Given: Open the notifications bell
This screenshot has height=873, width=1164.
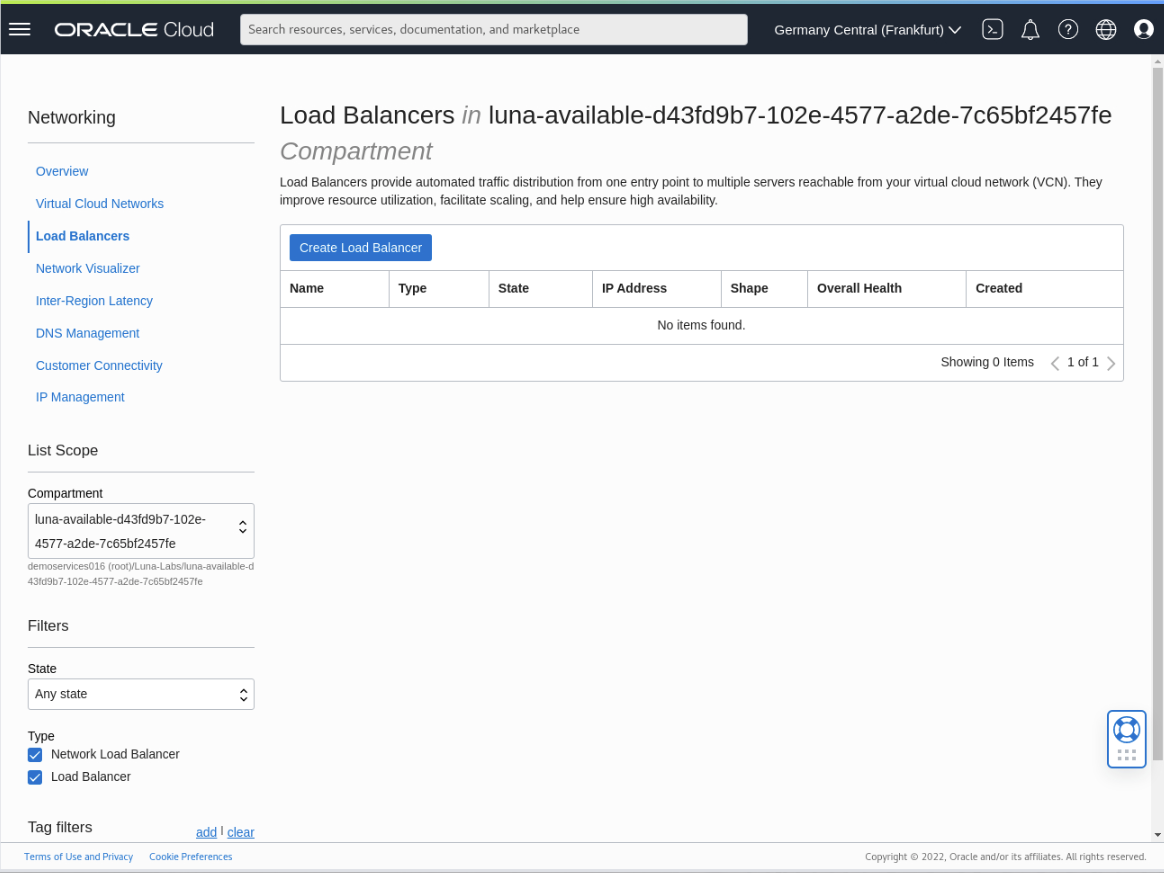Looking at the screenshot, I should pyautogui.click(x=1030, y=29).
